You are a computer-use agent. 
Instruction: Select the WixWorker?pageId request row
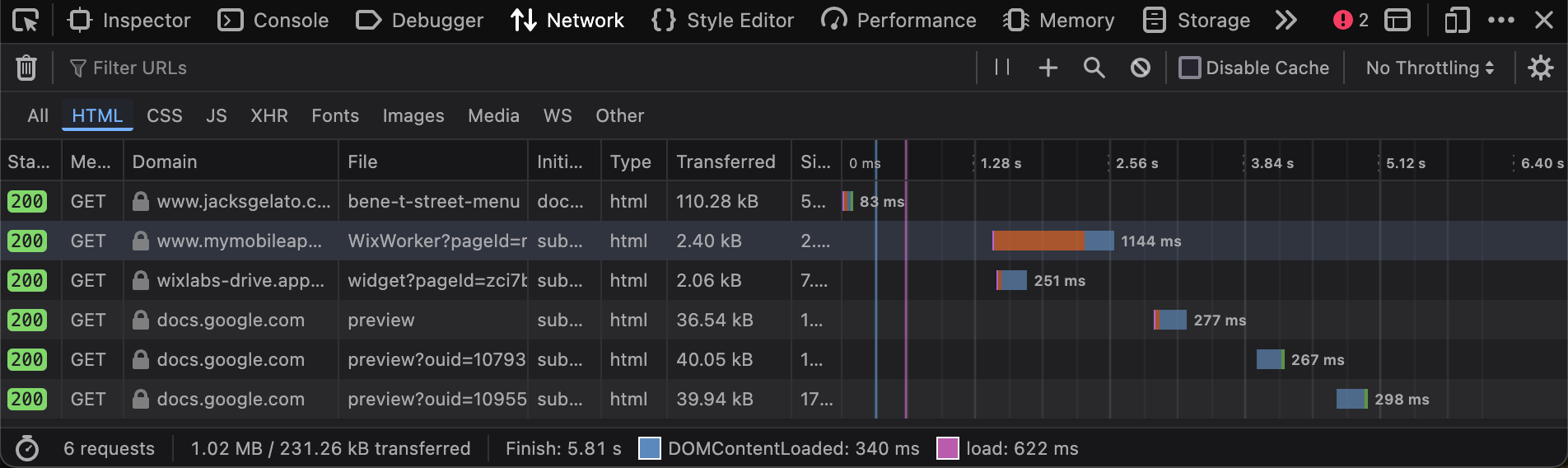[x=784, y=241]
